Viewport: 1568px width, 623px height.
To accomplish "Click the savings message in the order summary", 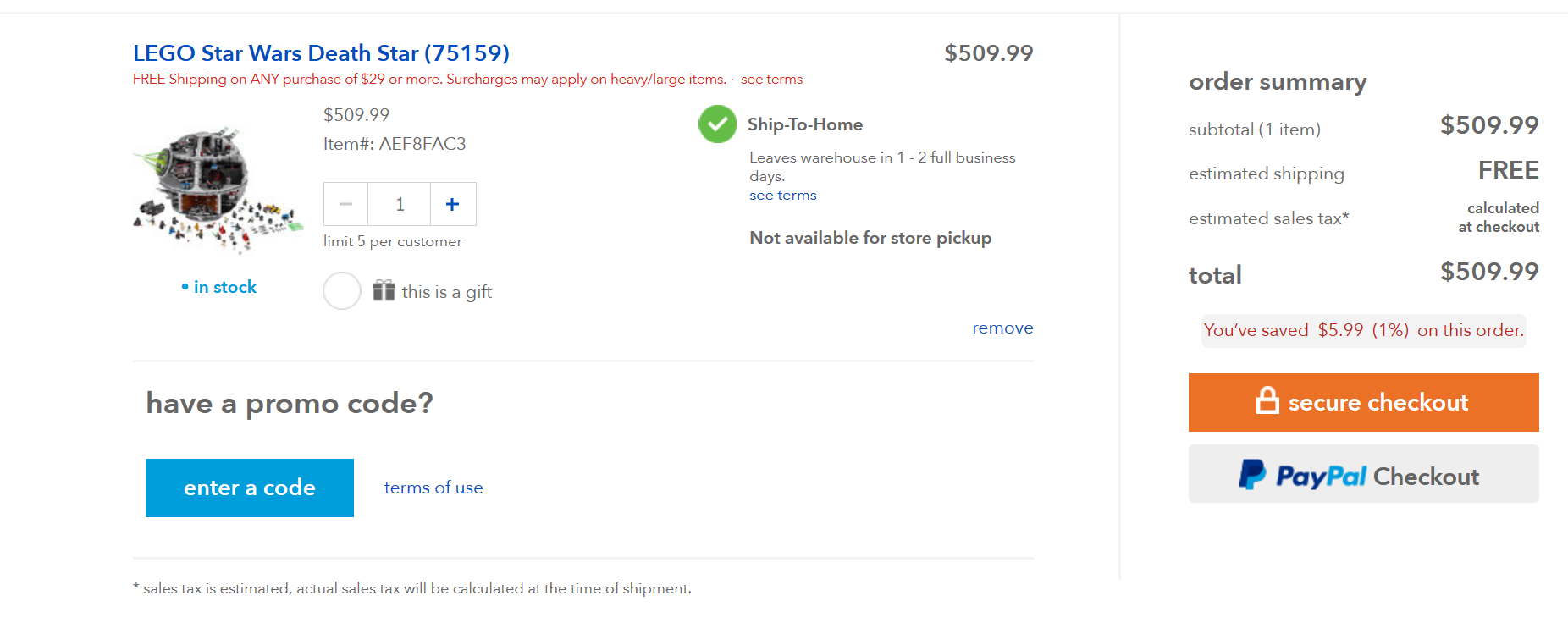I will click(x=1364, y=330).
